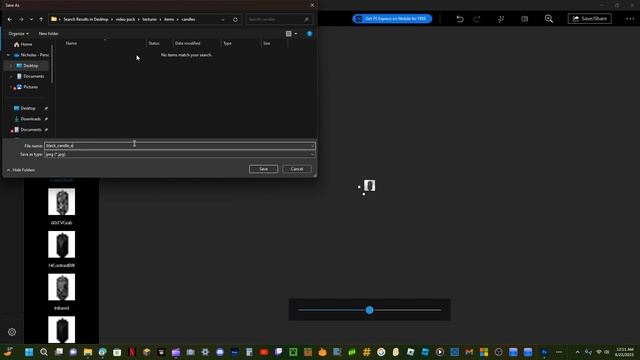Open Gmail from taskbar
Image resolution: width=640 pixels, height=360 pixels.
click(469, 352)
